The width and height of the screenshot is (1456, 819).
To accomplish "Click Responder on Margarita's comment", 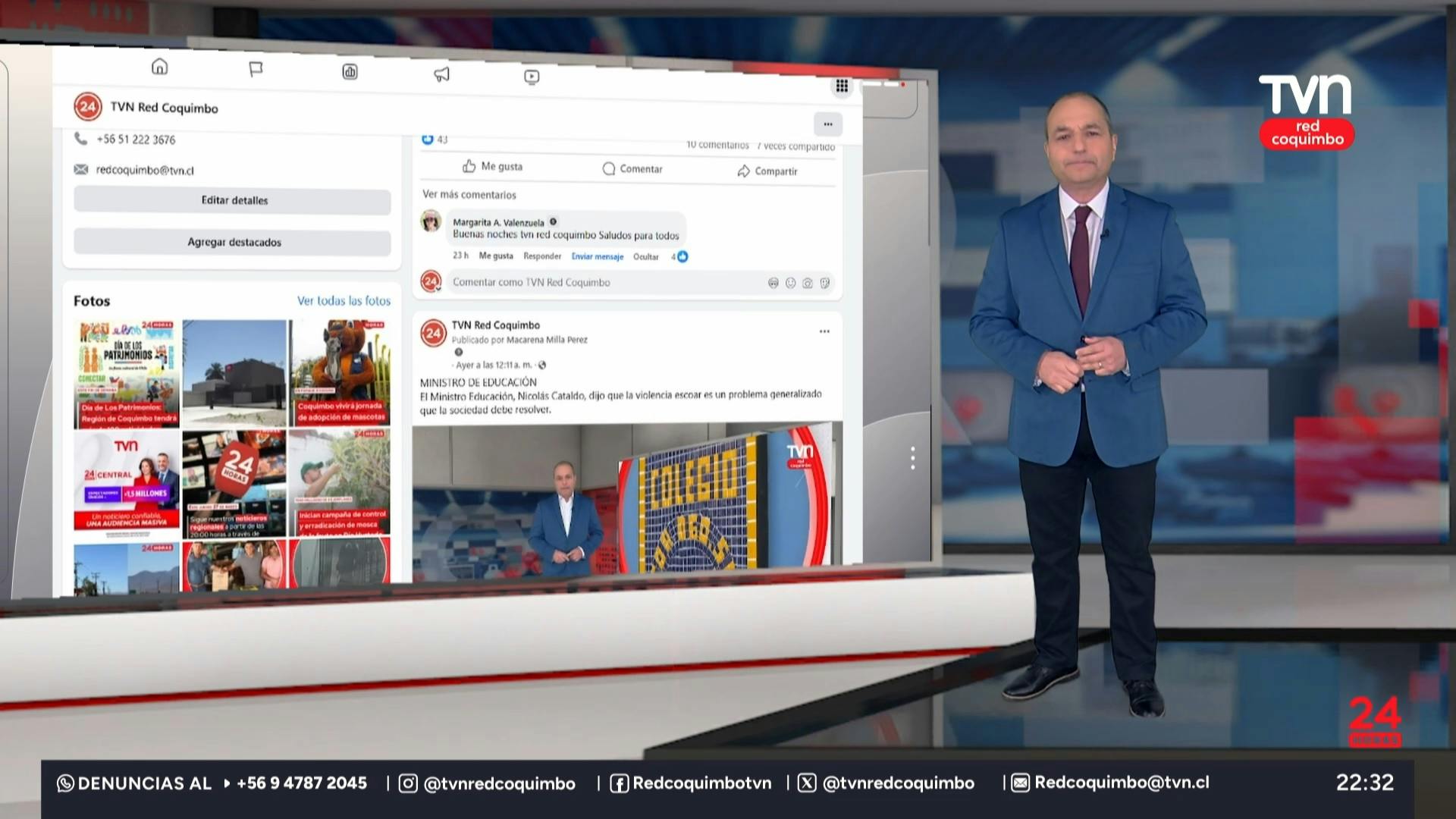I will 542,256.
